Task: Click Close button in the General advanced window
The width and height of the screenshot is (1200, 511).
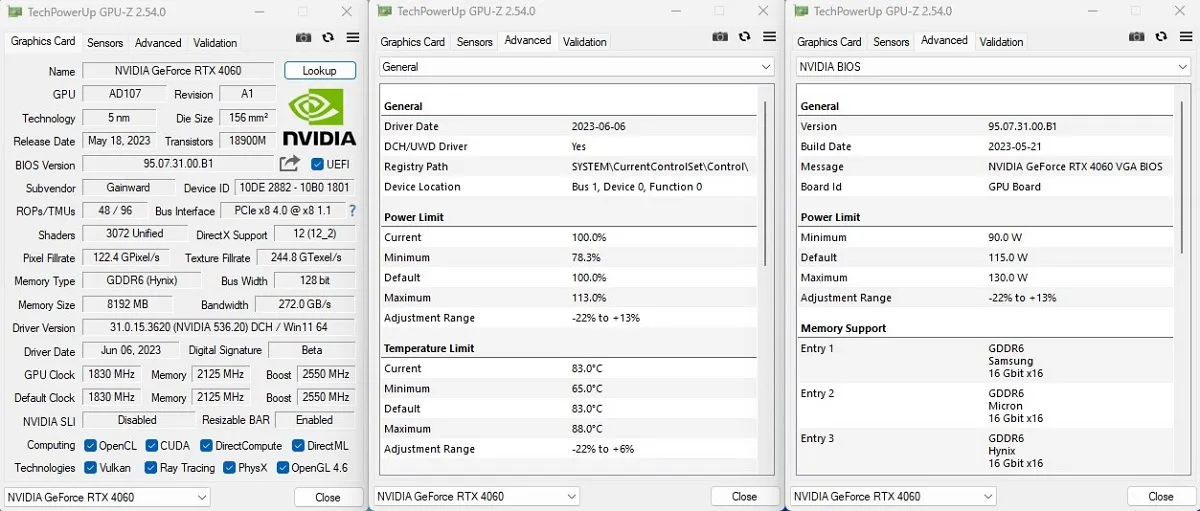Action: point(744,496)
